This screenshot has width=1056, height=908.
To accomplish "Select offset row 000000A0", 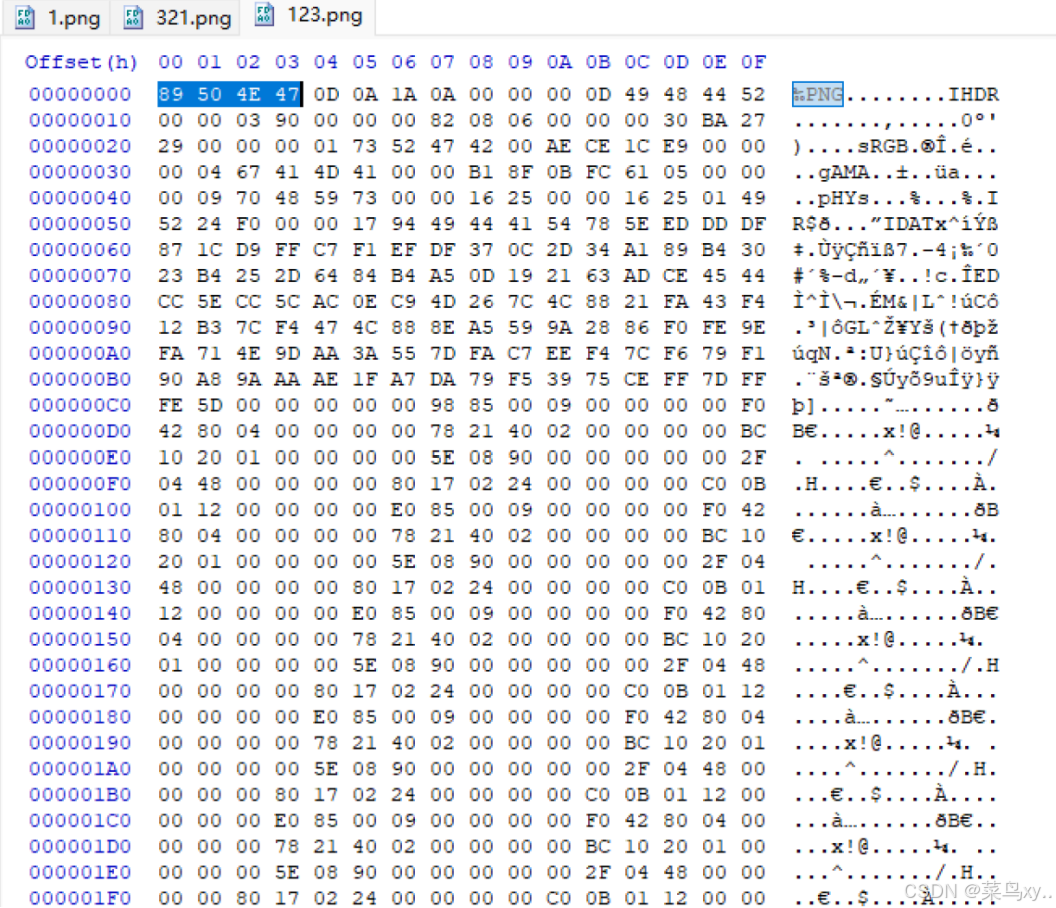I will coord(80,354).
